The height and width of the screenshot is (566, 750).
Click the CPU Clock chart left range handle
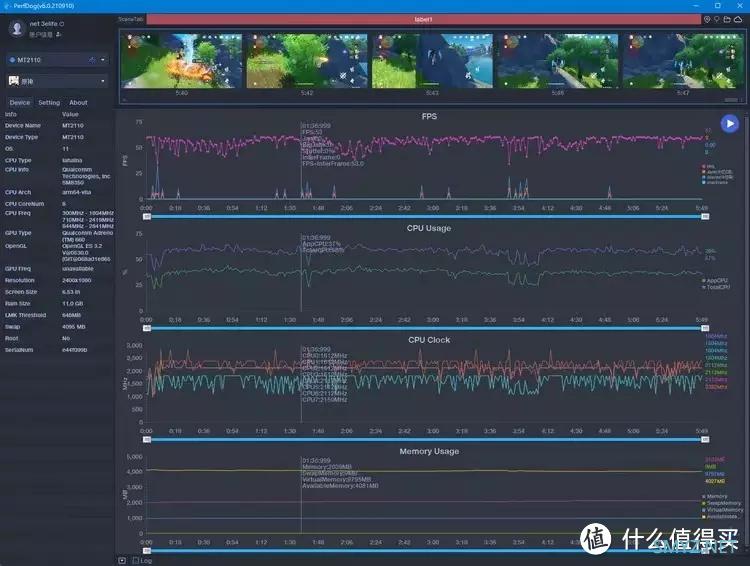147,440
